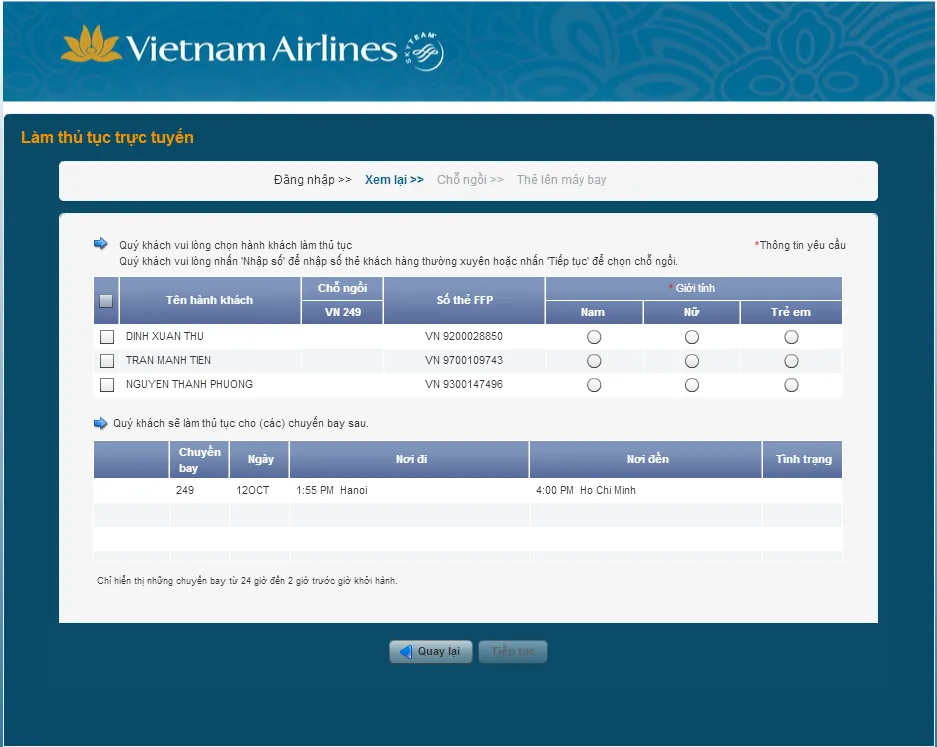937x747 pixels.
Task: Open the Xem lại step
Action: [394, 180]
